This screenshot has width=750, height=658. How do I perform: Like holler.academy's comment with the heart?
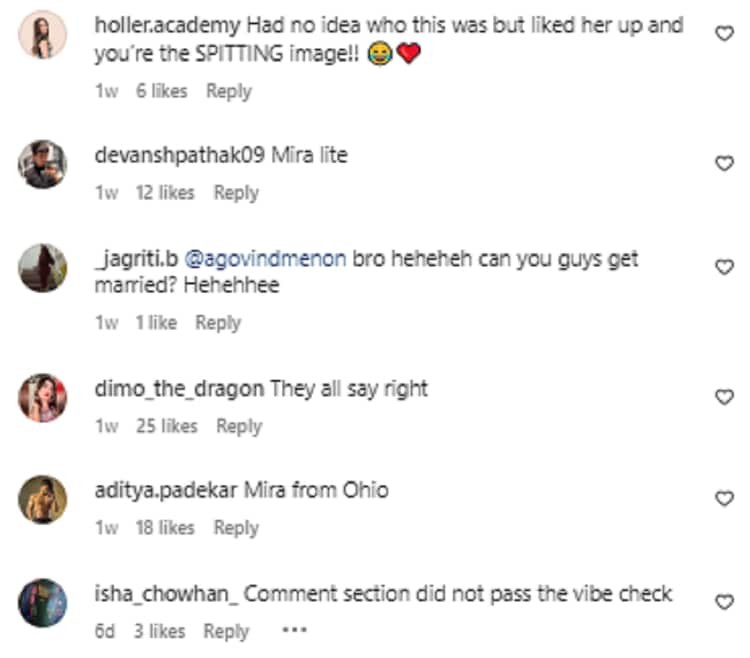(725, 34)
